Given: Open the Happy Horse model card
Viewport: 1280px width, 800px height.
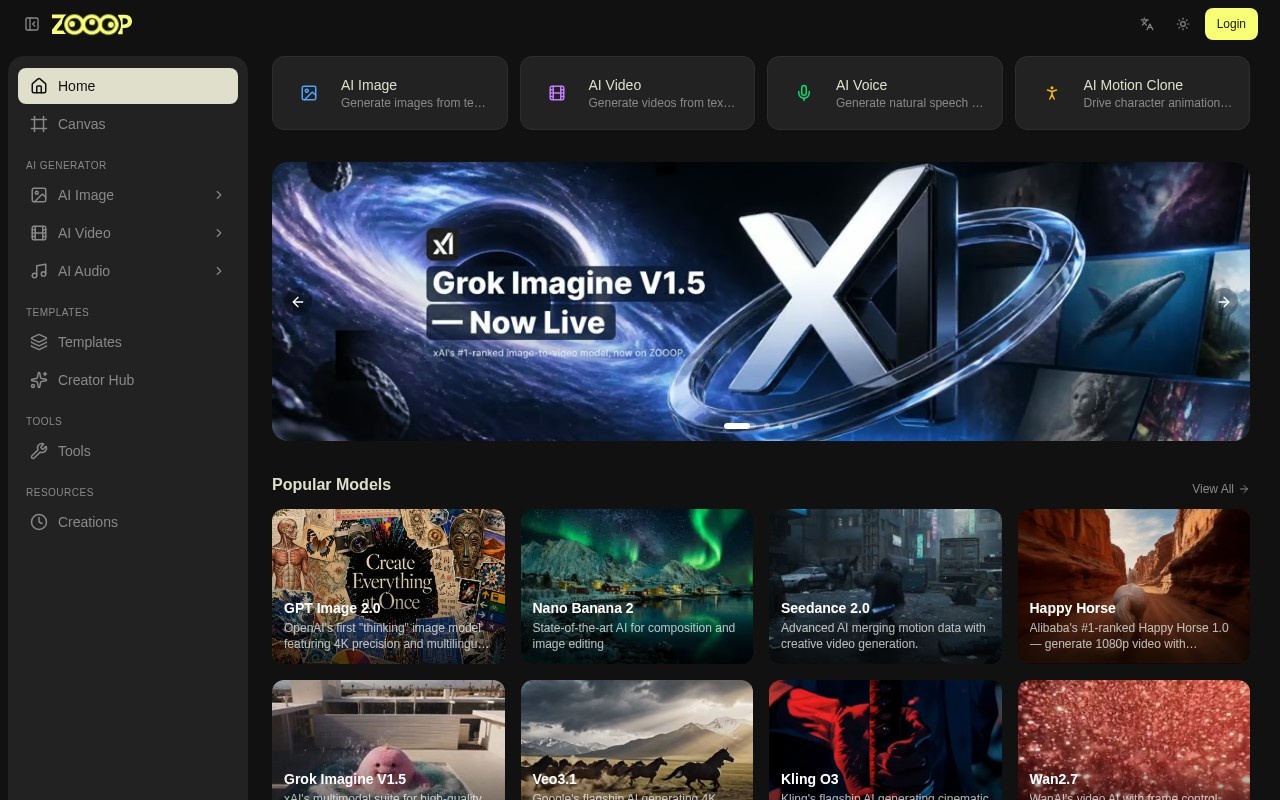Looking at the screenshot, I should [1134, 586].
